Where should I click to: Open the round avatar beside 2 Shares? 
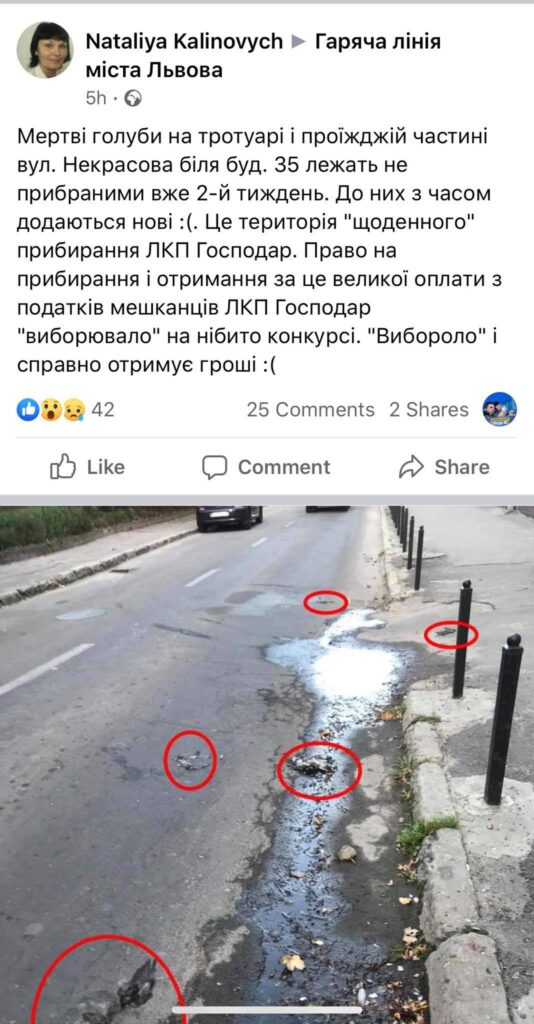pyautogui.click(x=500, y=409)
